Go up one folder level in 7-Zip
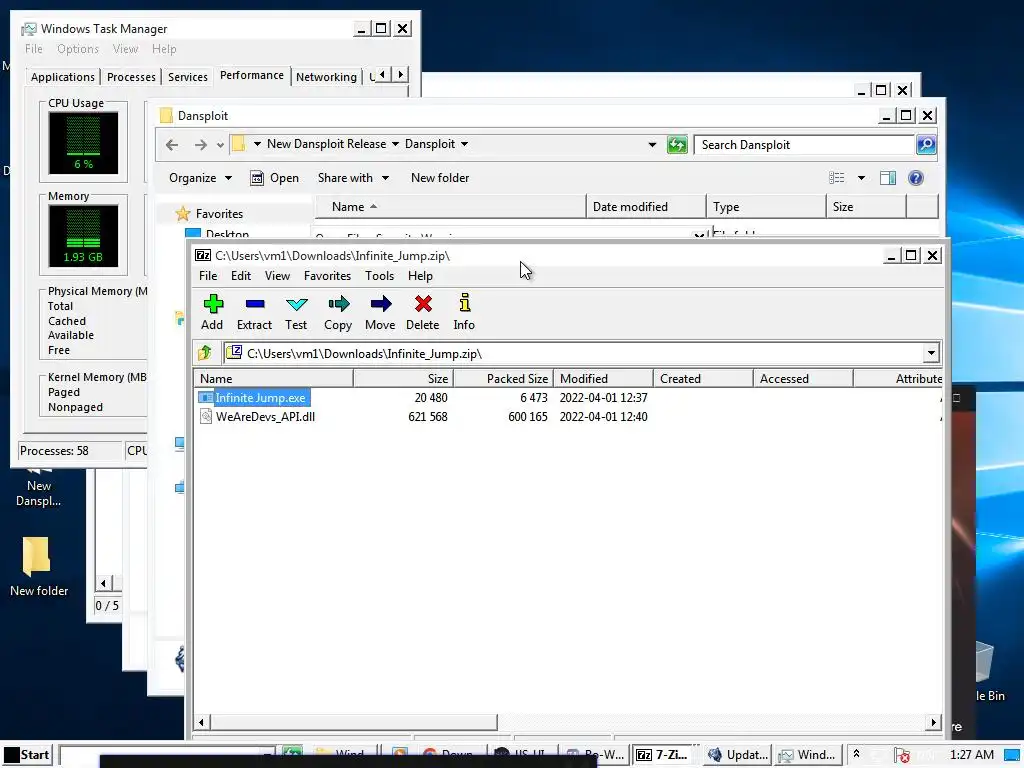This screenshot has width=1024, height=768. click(x=205, y=353)
